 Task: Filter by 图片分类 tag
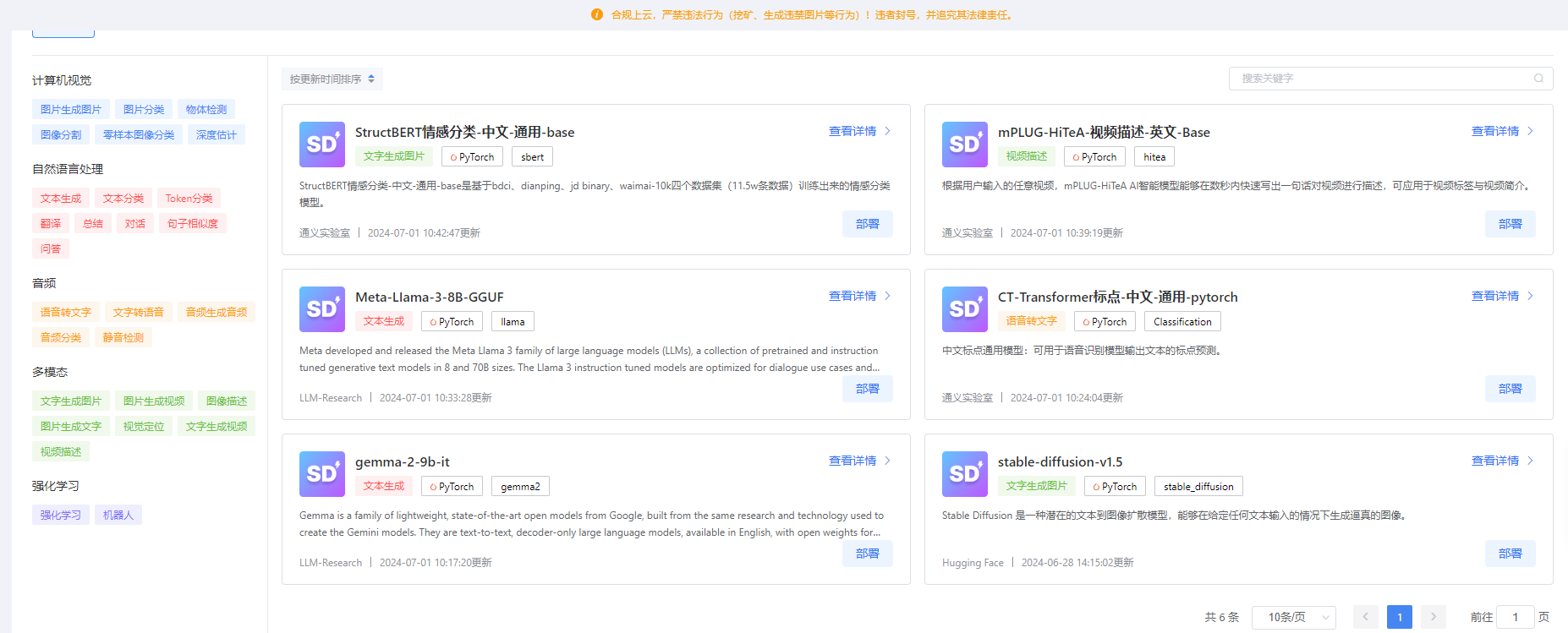coord(144,109)
